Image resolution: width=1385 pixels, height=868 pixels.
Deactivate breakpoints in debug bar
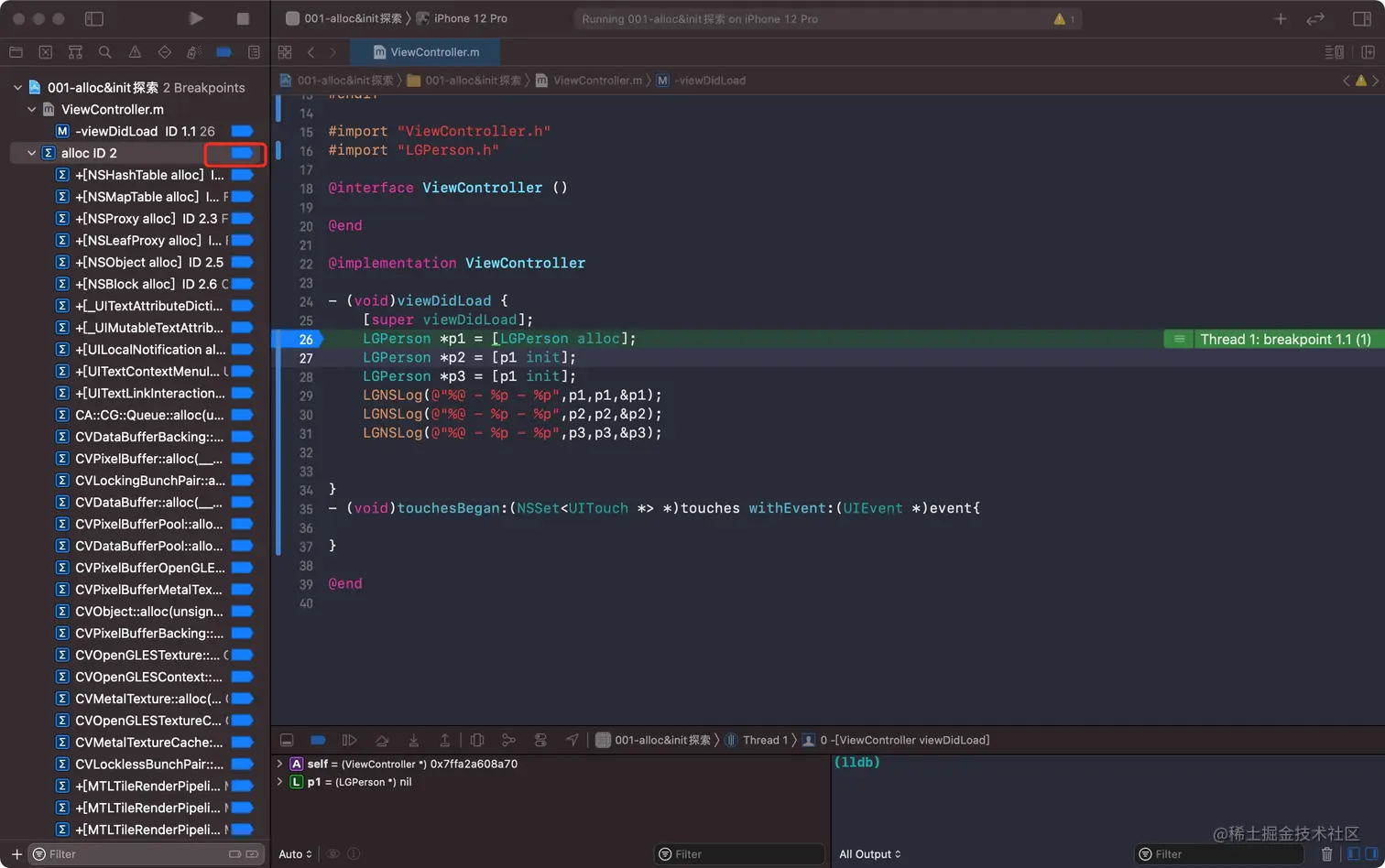pos(318,740)
